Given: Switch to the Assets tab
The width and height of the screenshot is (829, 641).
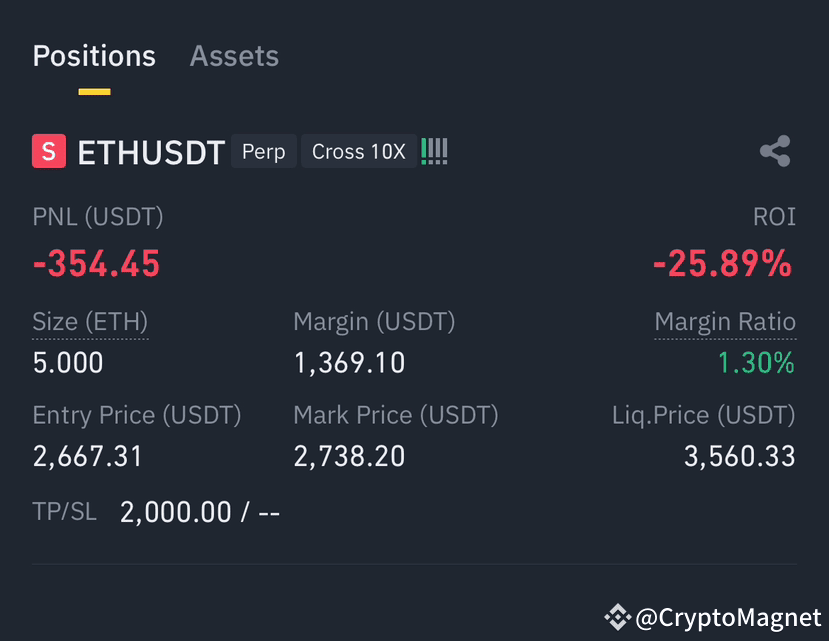Looking at the screenshot, I should (x=233, y=57).
